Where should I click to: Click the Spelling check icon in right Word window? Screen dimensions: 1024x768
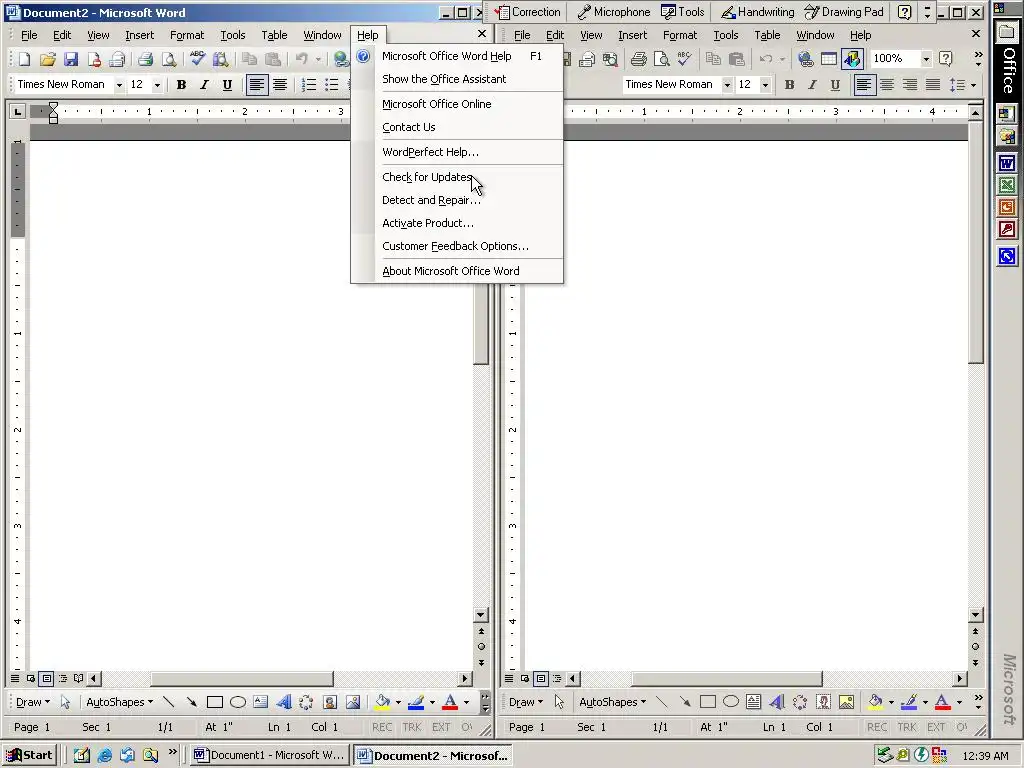pyautogui.click(x=684, y=59)
